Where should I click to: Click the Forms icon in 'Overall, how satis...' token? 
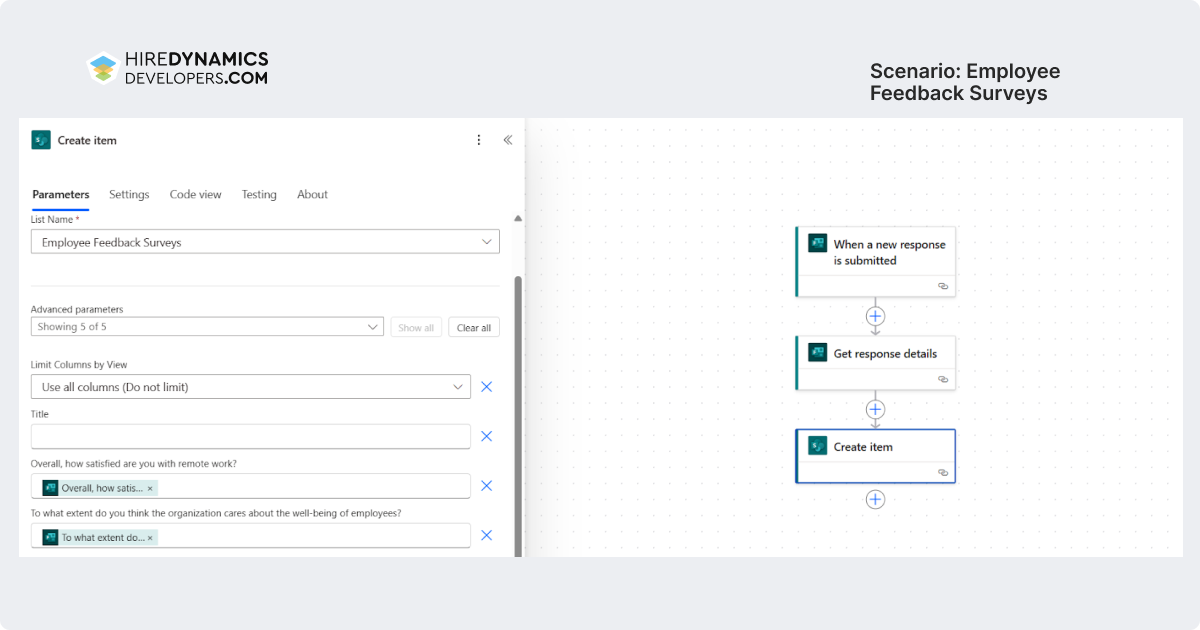point(50,488)
